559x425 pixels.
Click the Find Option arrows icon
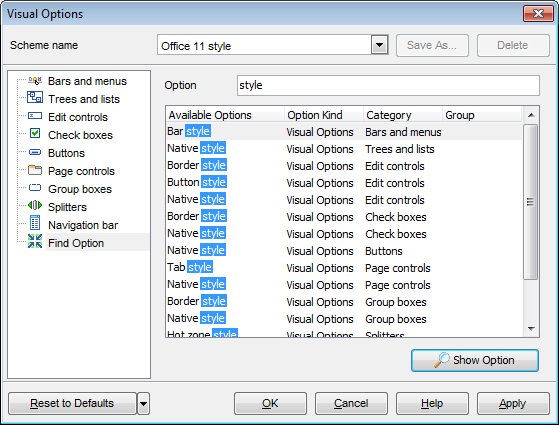point(35,241)
